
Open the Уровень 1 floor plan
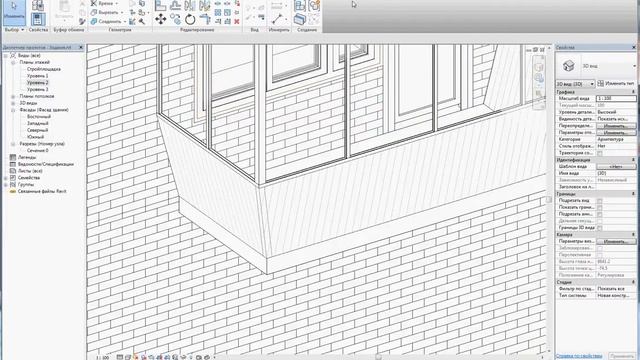(38, 76)
